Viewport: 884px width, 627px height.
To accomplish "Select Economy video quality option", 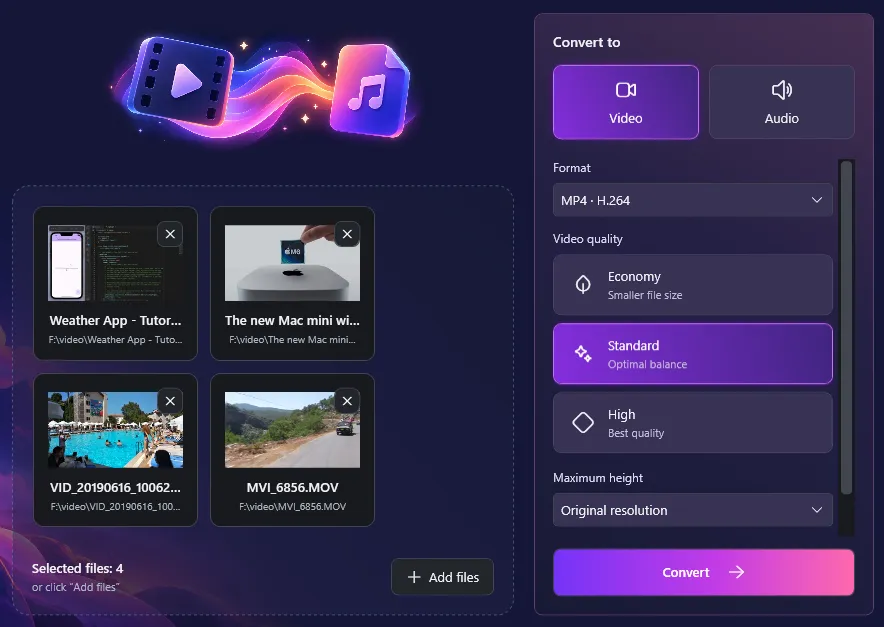I will (693, 285).
